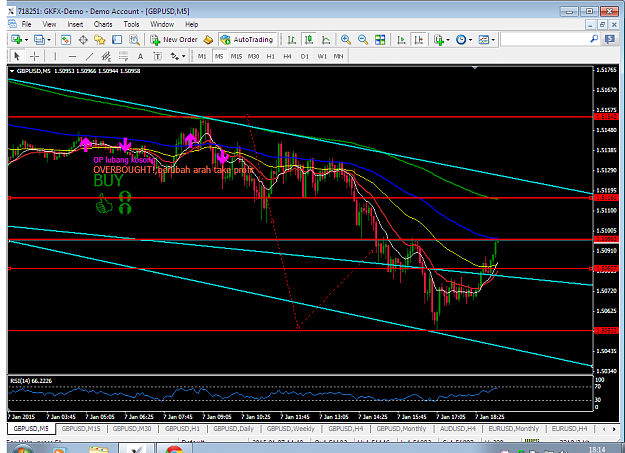Switch timeframe to M1
625x453 pixels.
(x=202, y=56)
